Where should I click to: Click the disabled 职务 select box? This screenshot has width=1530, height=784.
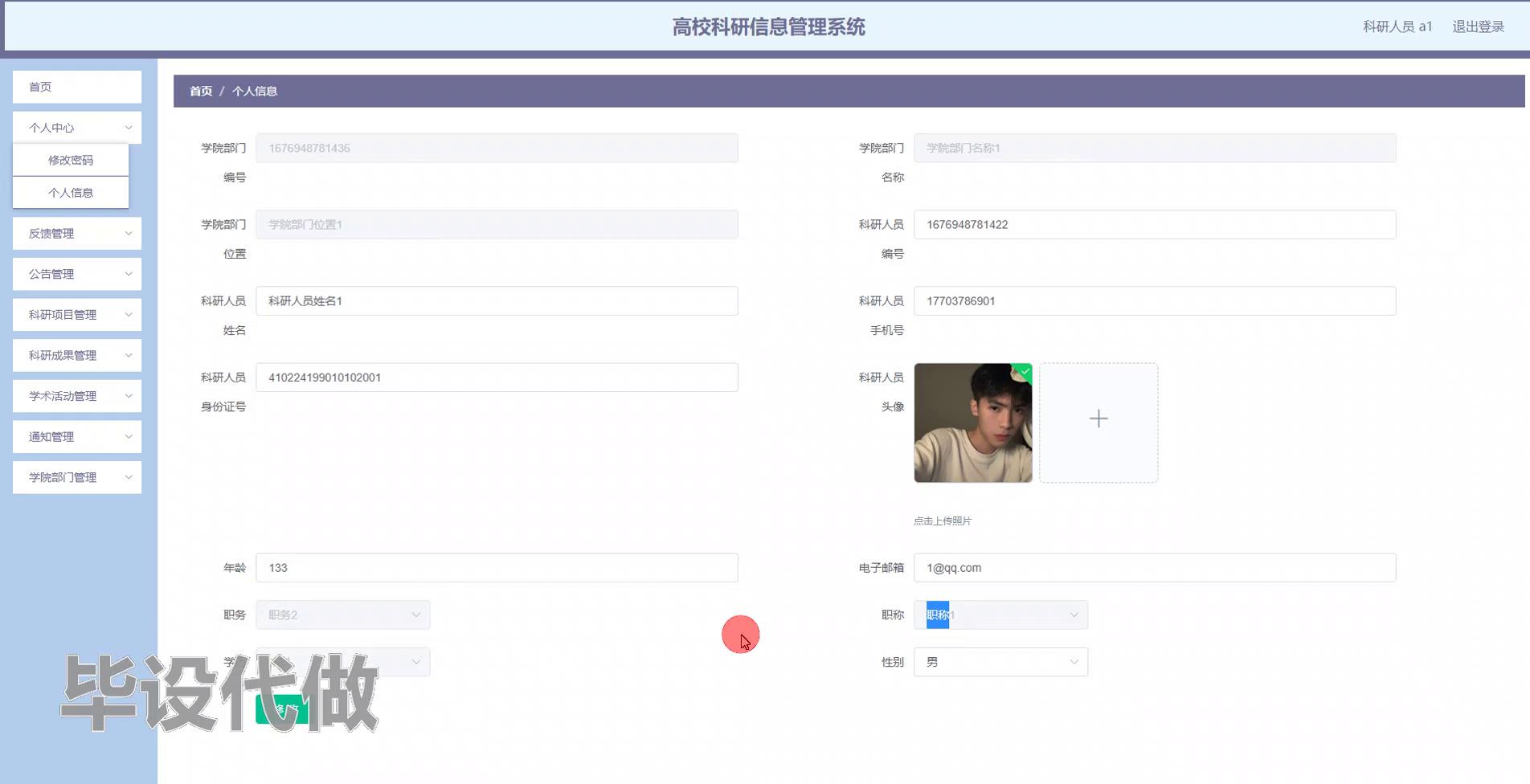pyautogui.click(x=342, y=614)
